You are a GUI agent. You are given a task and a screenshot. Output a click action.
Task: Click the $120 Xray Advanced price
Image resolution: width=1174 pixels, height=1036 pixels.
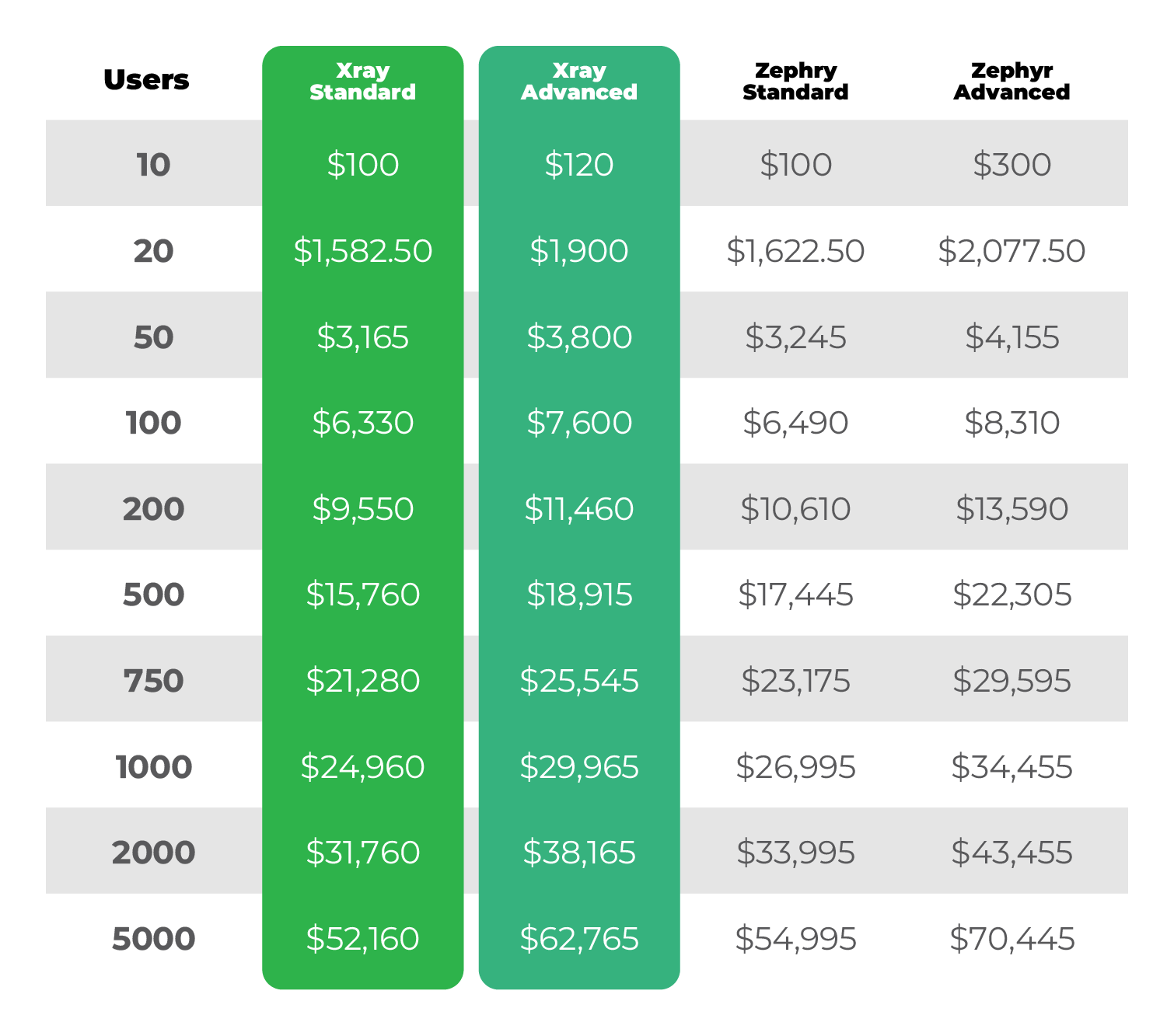coord(579,165)
